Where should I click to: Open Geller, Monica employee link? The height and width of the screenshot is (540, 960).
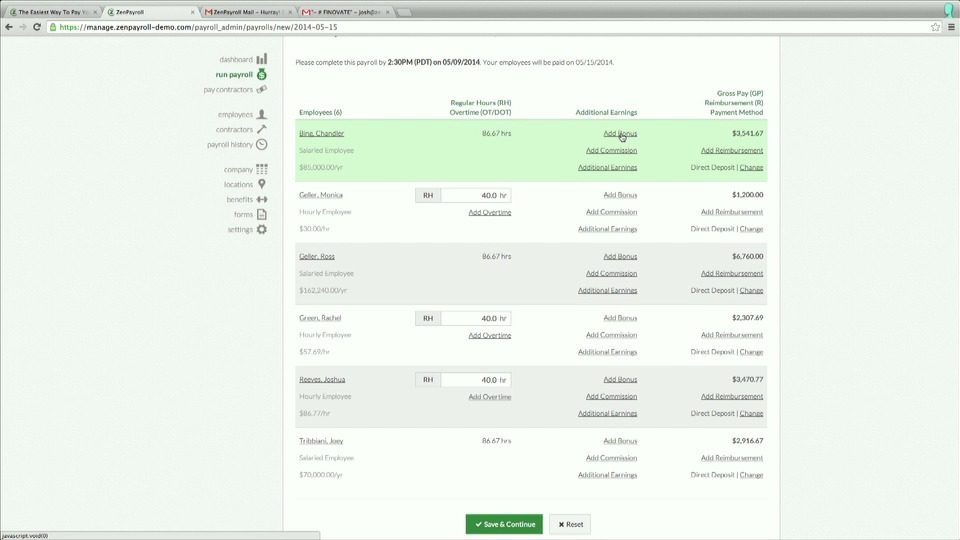(x=321, y=195)
